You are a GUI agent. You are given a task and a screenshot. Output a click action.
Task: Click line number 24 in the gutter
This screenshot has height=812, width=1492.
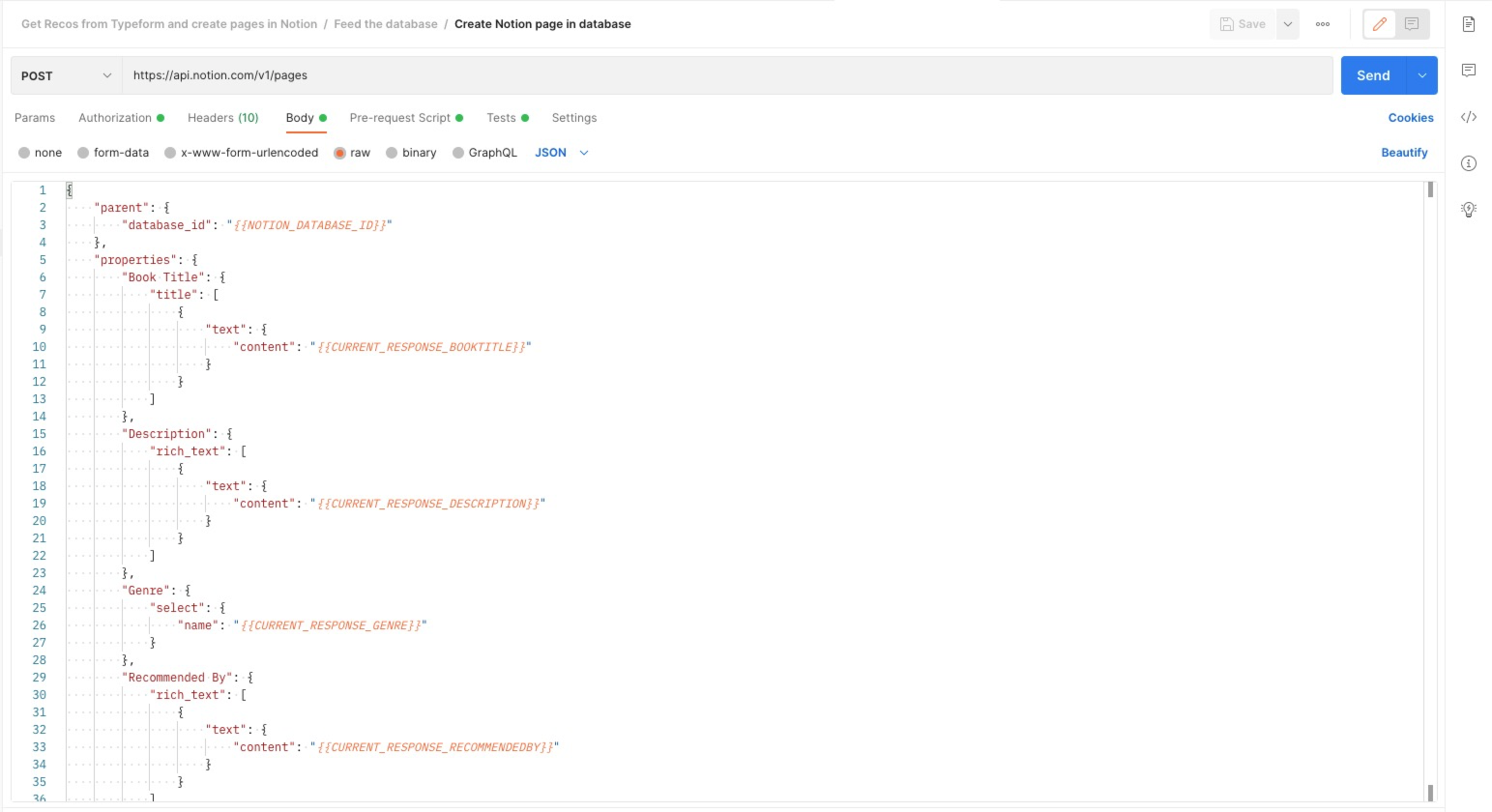40,591
